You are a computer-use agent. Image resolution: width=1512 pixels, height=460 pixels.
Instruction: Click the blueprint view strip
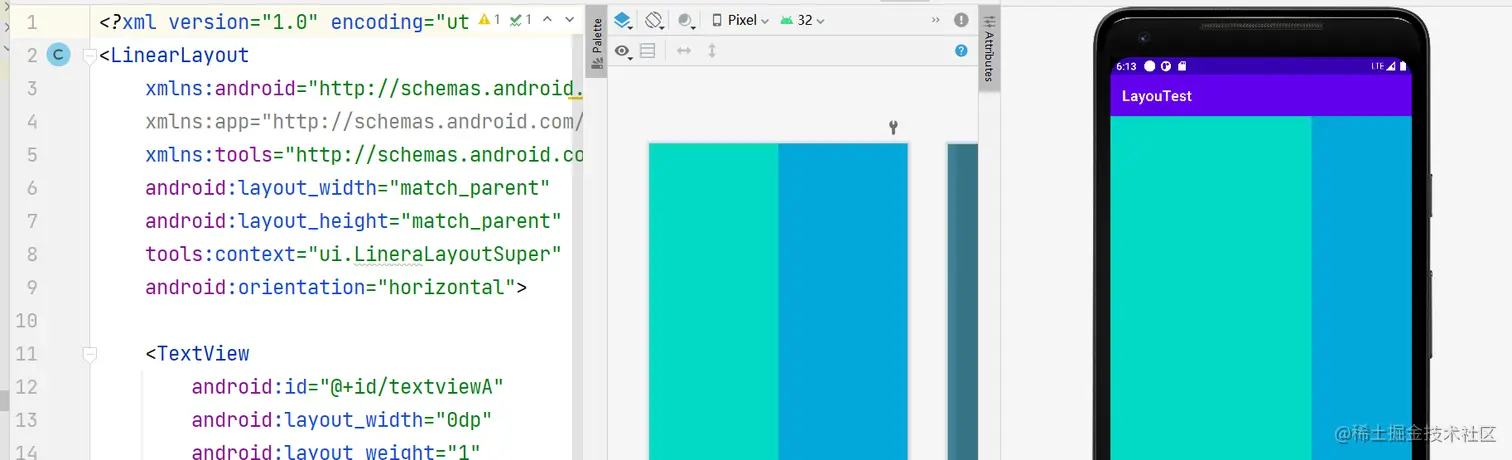[x=962, y=300]
